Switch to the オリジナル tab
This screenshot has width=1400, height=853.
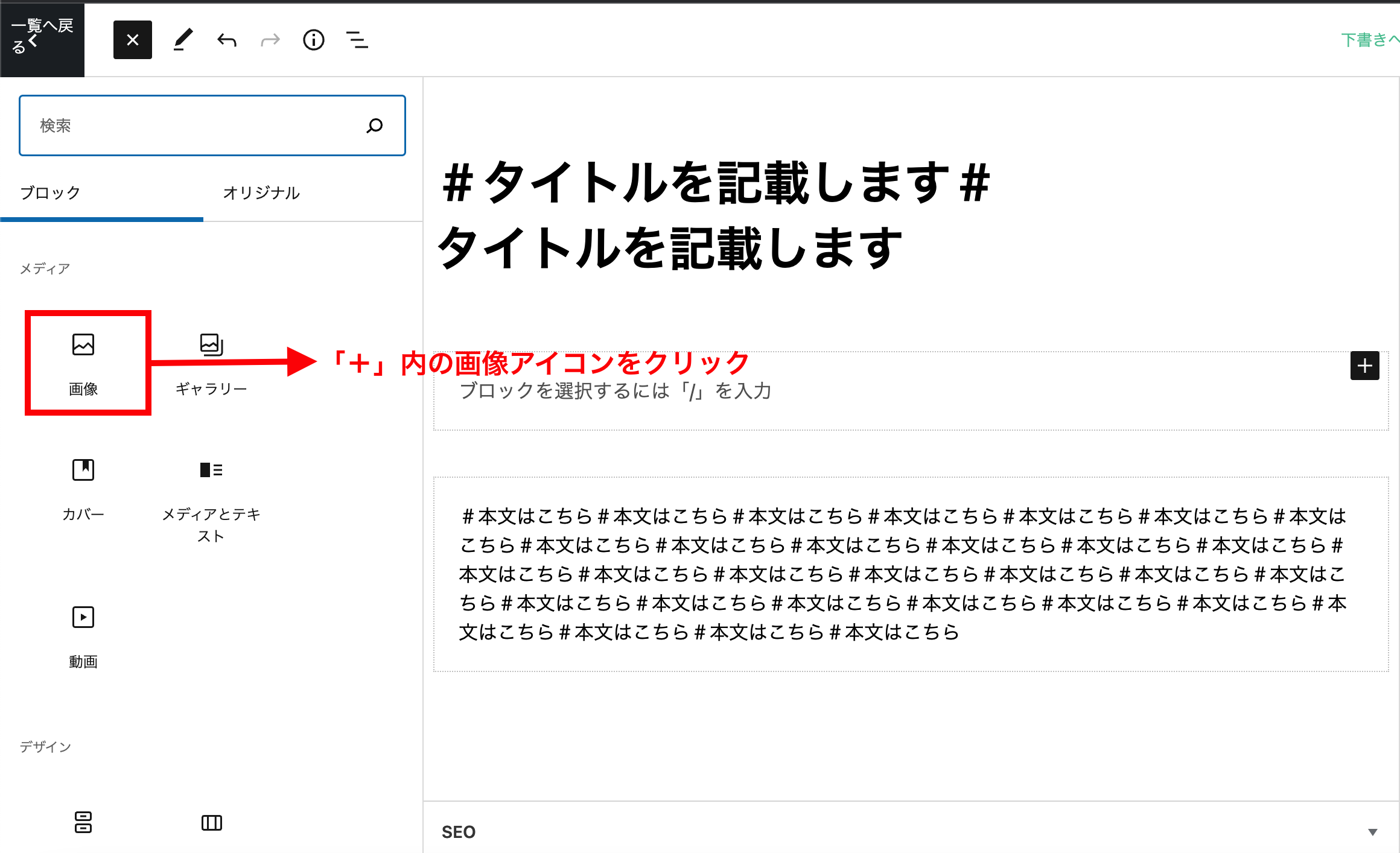click(261, 193)
